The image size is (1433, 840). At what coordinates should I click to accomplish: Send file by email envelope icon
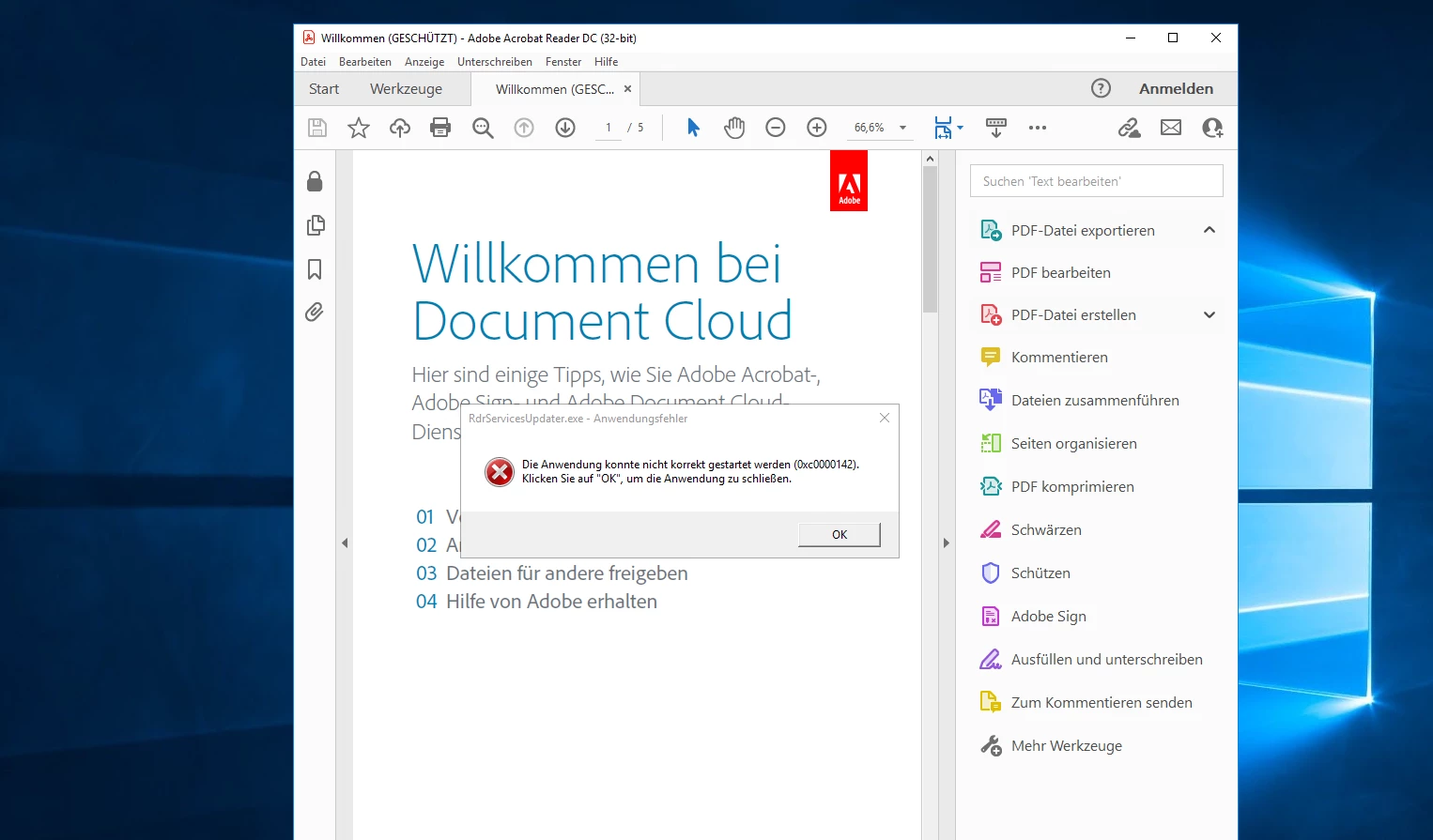coord(1171,128)
